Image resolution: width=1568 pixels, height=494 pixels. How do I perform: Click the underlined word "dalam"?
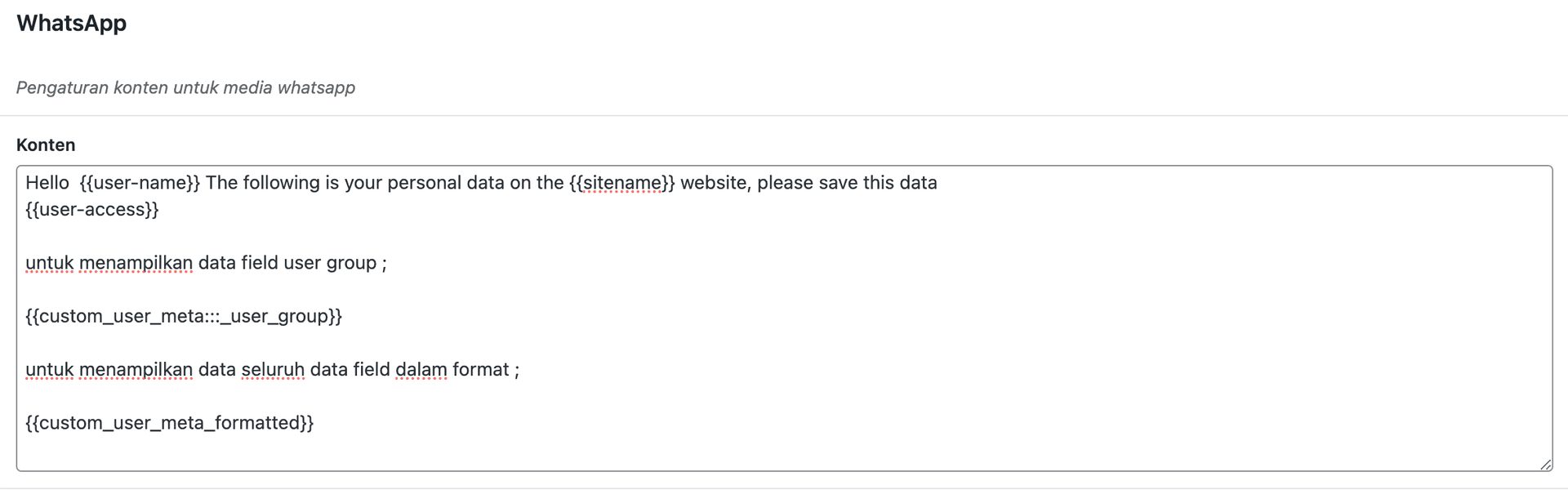421,370
